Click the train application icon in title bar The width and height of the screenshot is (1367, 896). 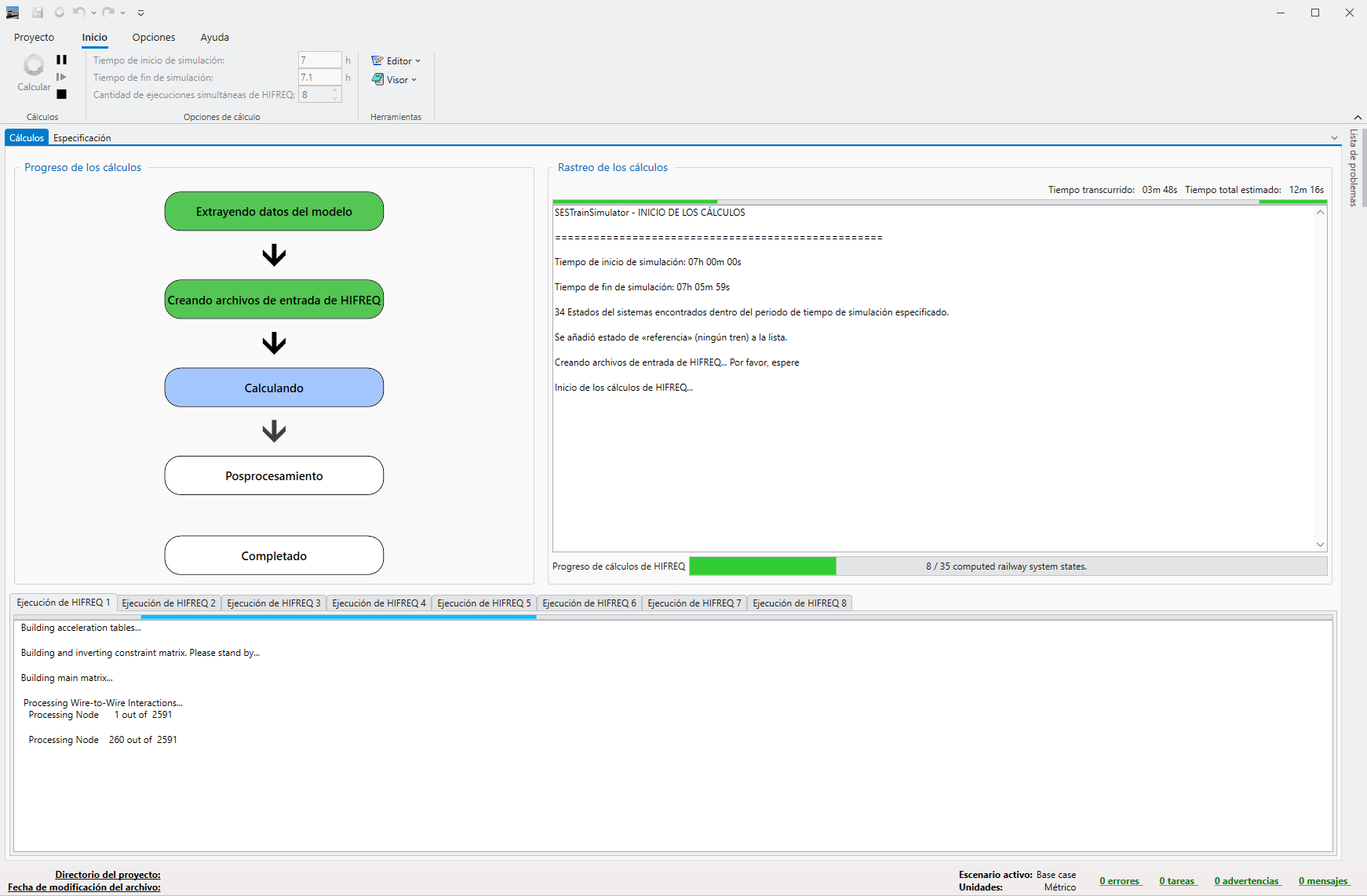[13, 13]
